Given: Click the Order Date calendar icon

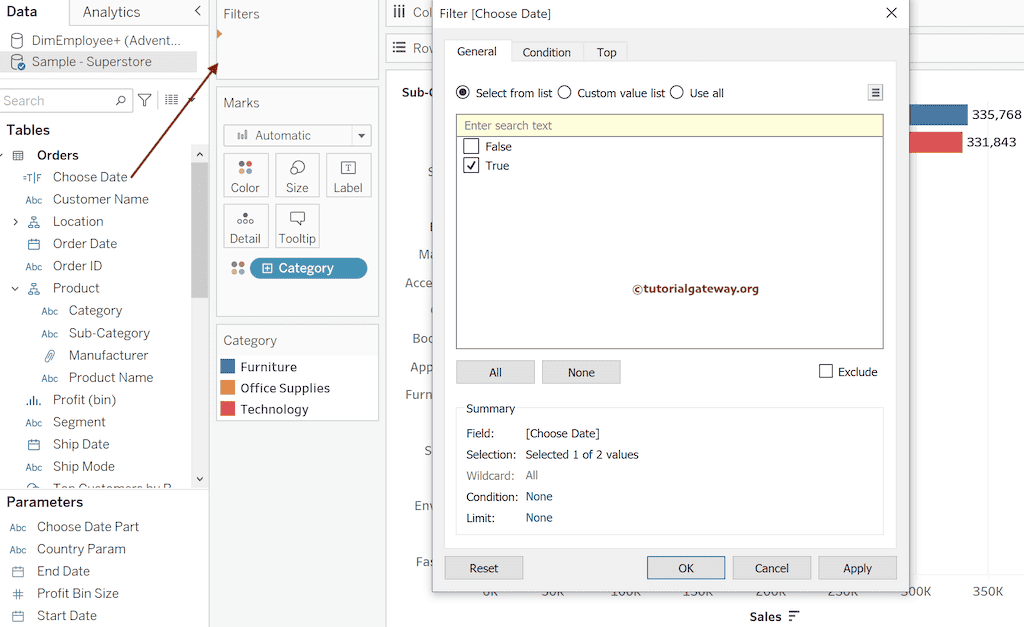Looking at the screenshot, I should (x=34, y=244).
